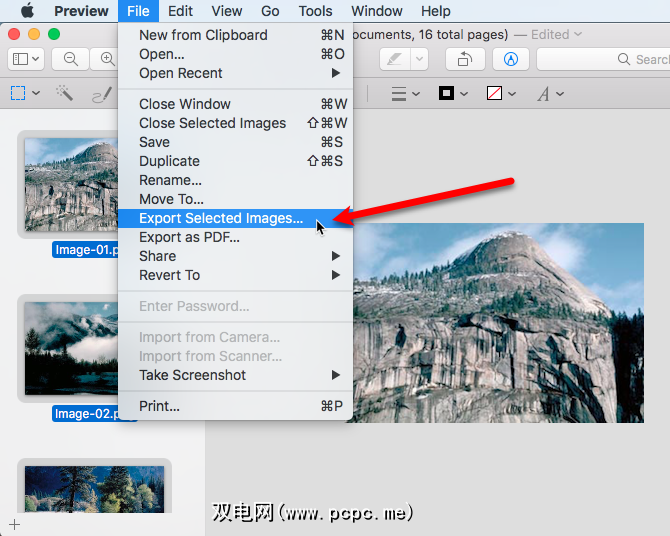The image size is (670, 536).
Task: Click the highlight pen tool
Action: (x=394, y=59)
